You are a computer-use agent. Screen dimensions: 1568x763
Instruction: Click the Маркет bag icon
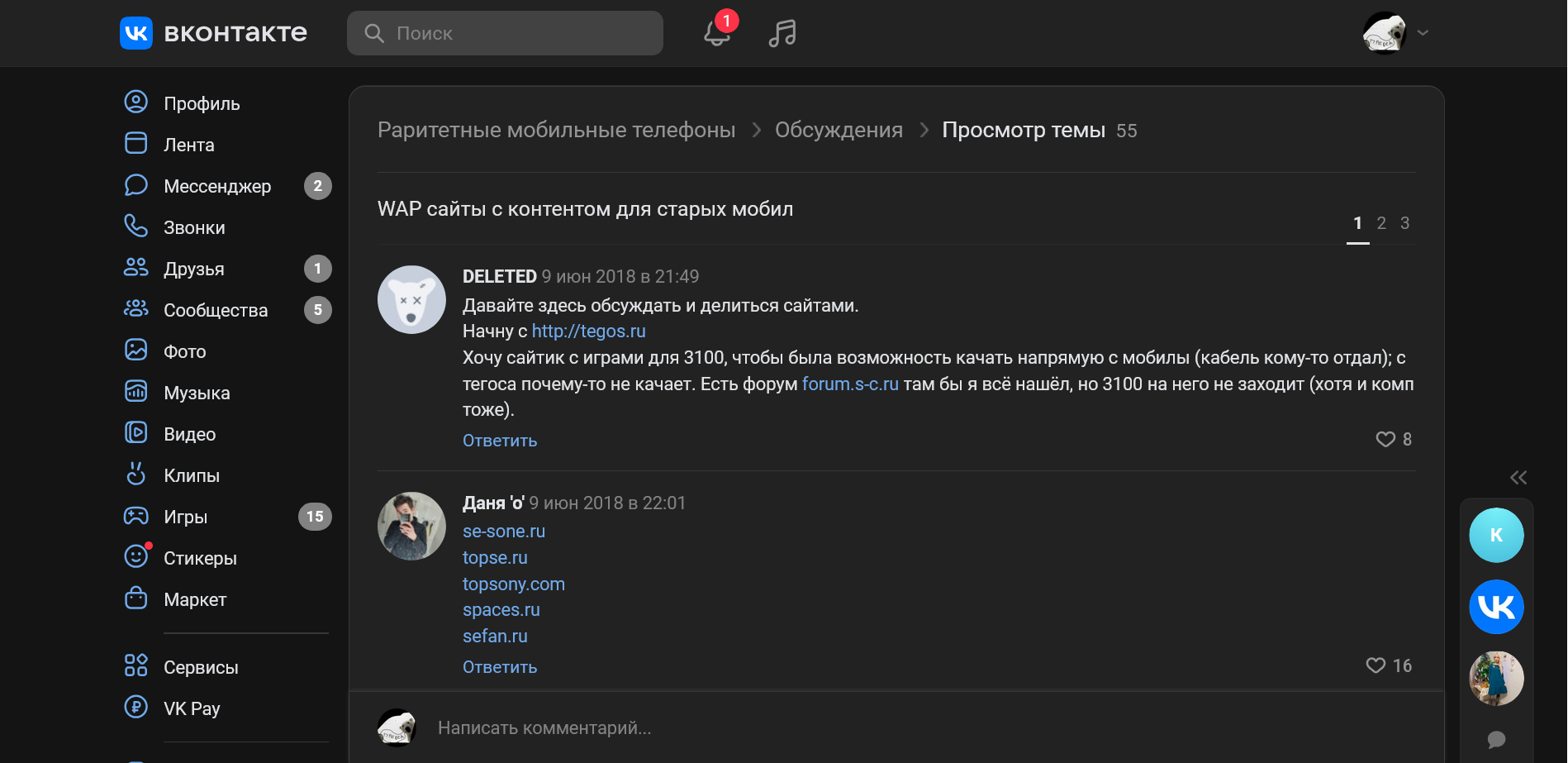point(135,598)
